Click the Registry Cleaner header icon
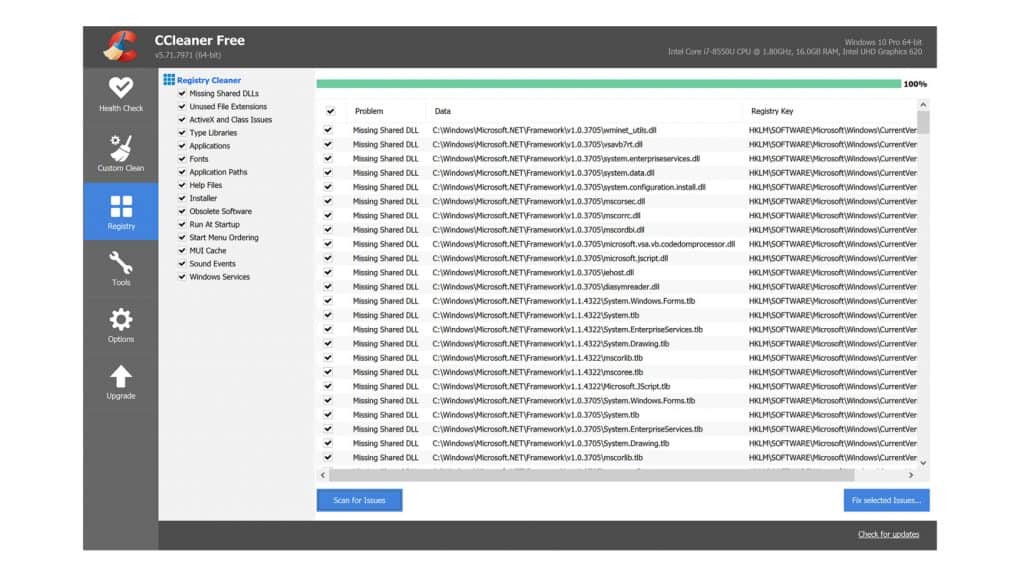 point(169,80)
